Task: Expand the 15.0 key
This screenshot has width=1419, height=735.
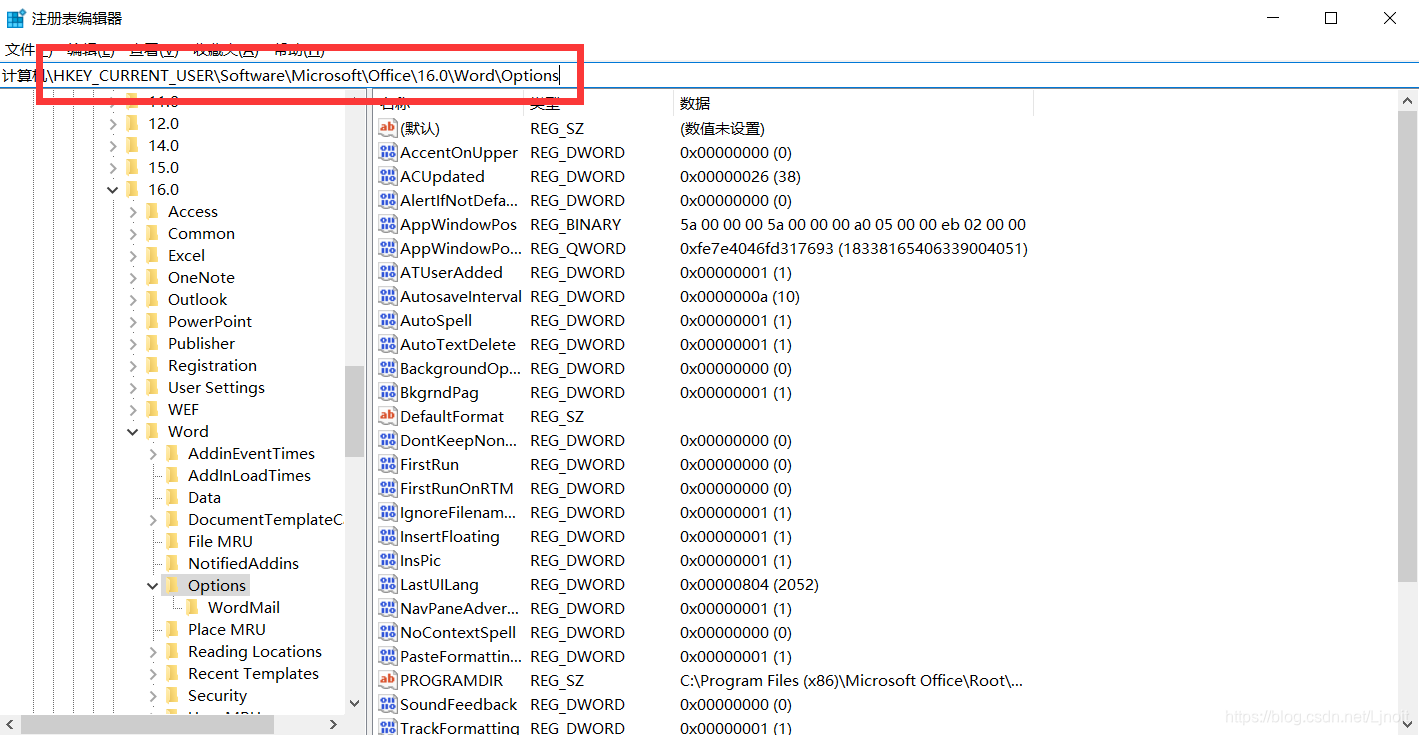Action: click(x=113, y=167)
